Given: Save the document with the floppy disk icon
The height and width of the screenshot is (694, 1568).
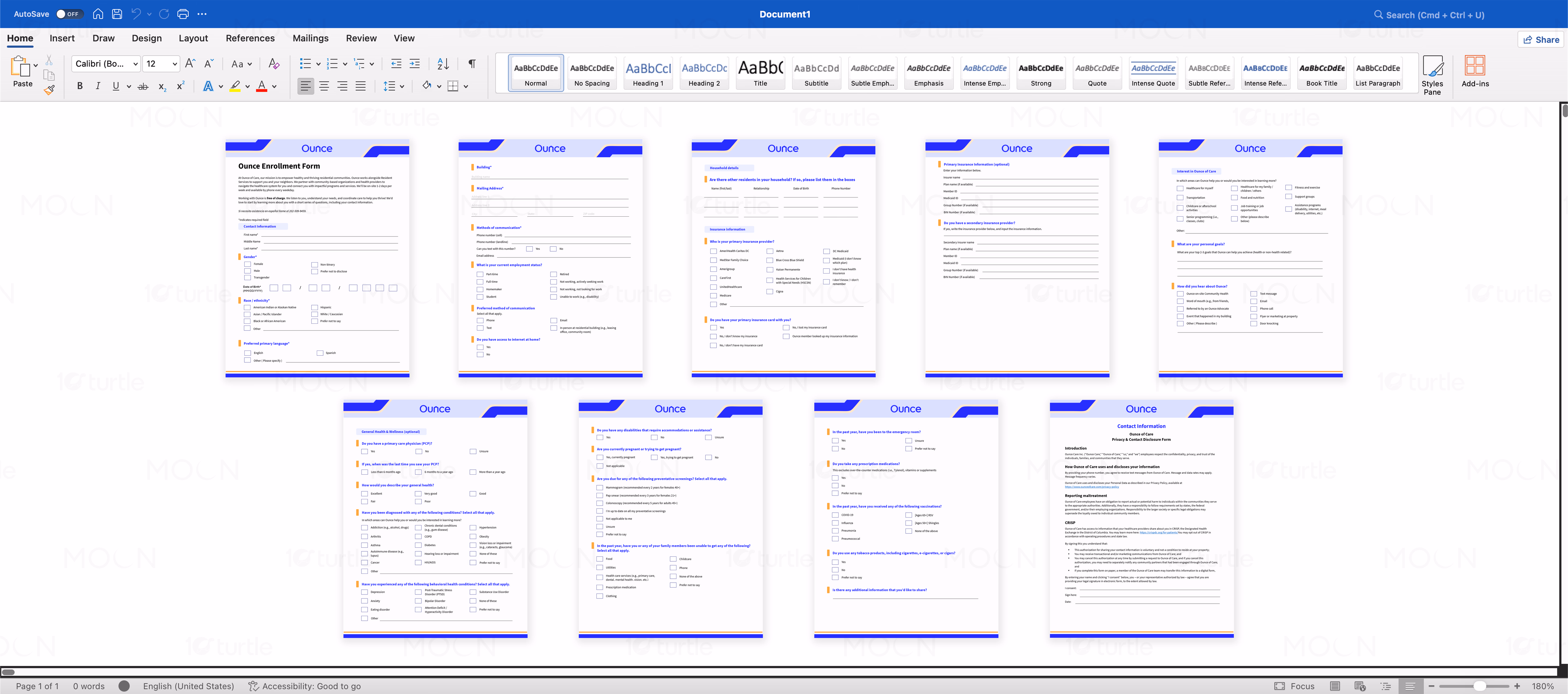Looking at the screenshot, I should [117, 14].
